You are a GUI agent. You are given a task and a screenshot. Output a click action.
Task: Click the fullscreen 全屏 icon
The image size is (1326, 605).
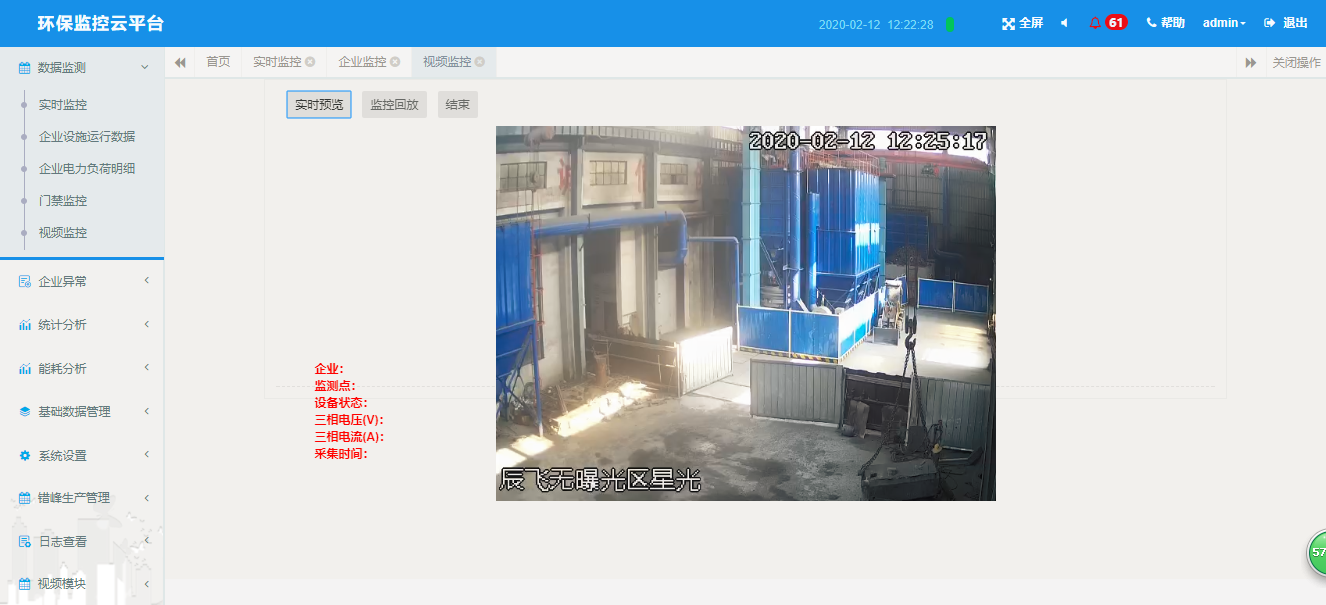[1008, 23]
